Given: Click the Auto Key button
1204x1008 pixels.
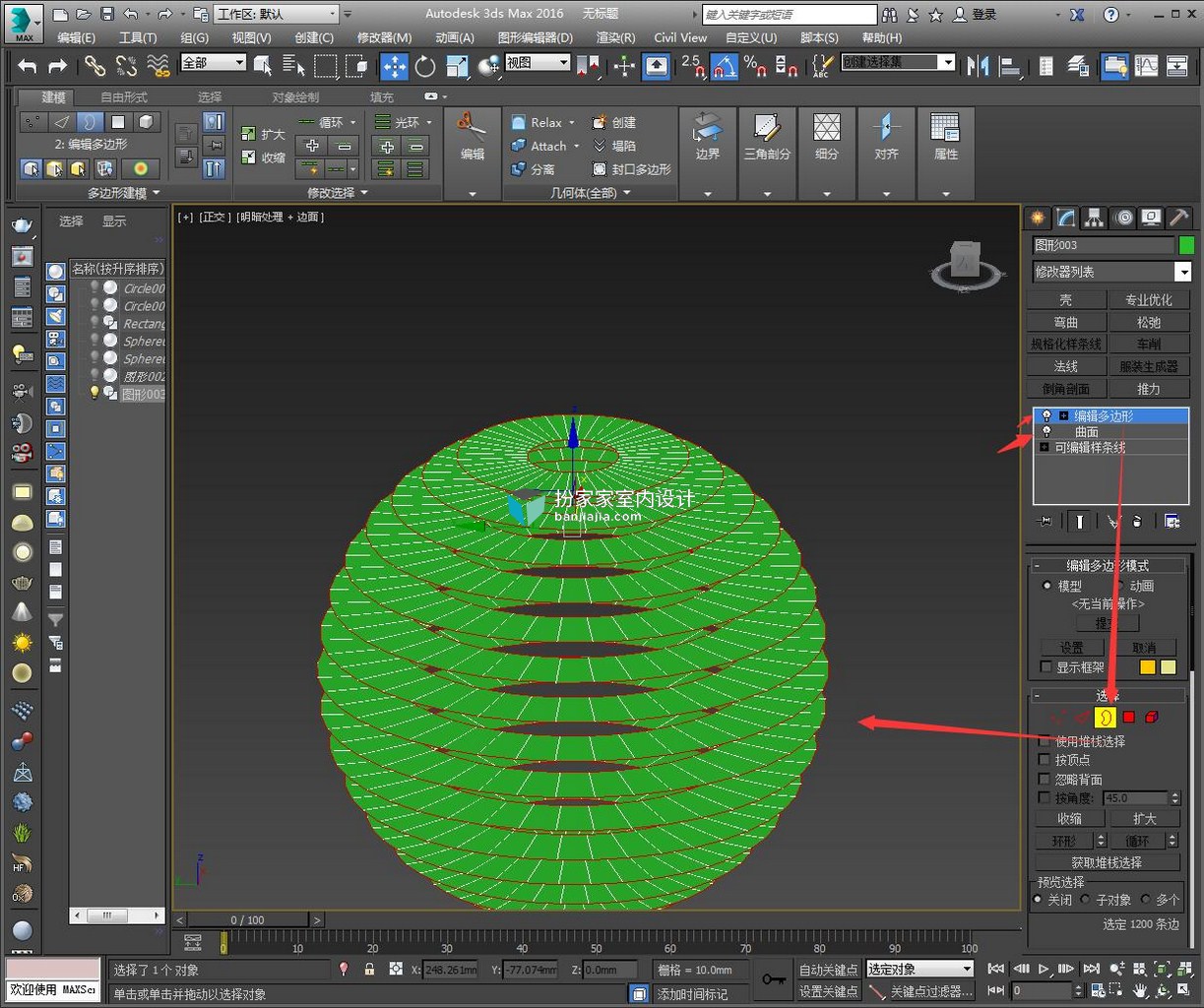Looking at the screenshot, I should (828, 970).
